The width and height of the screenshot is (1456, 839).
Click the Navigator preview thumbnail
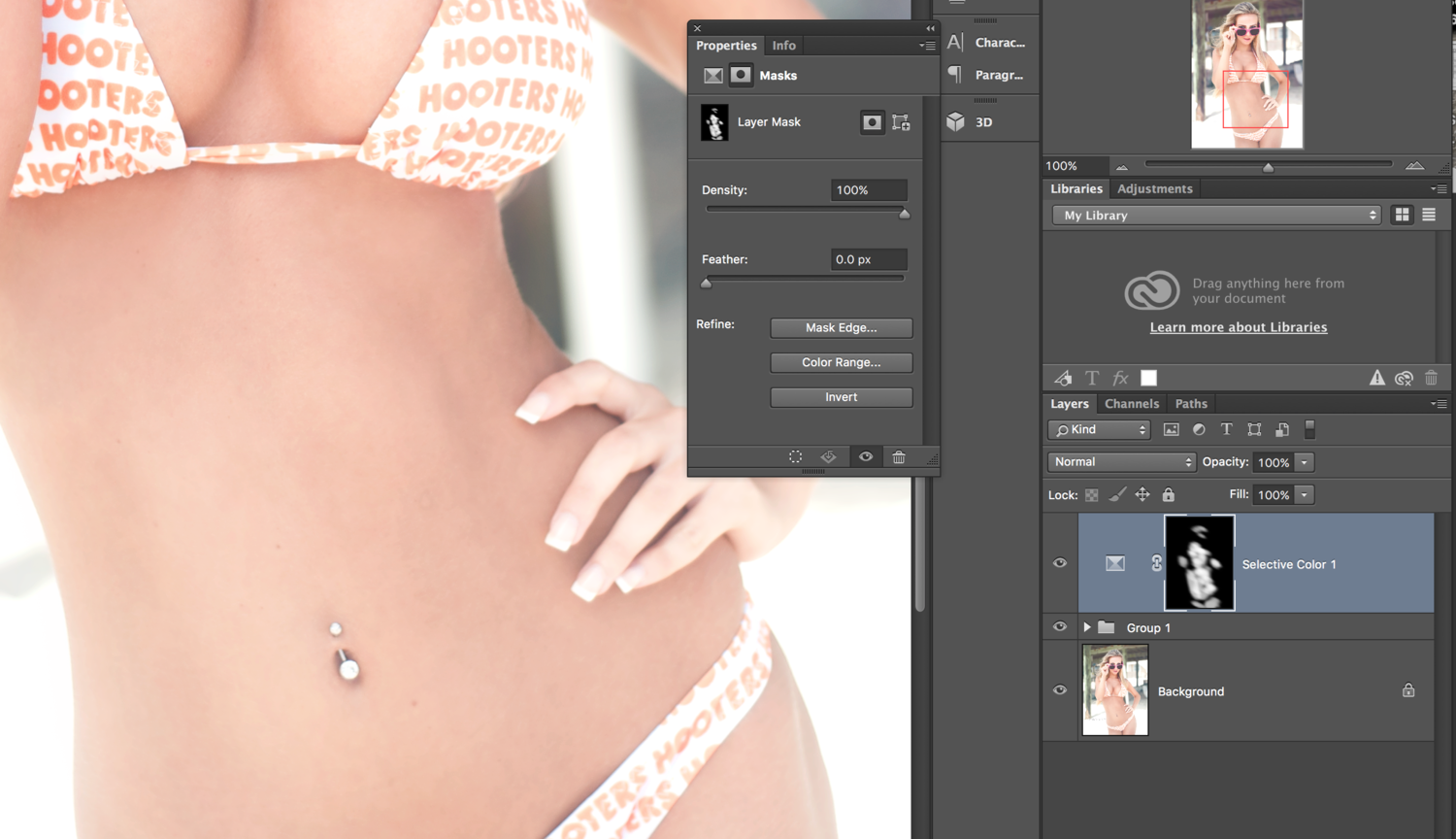1247,75
